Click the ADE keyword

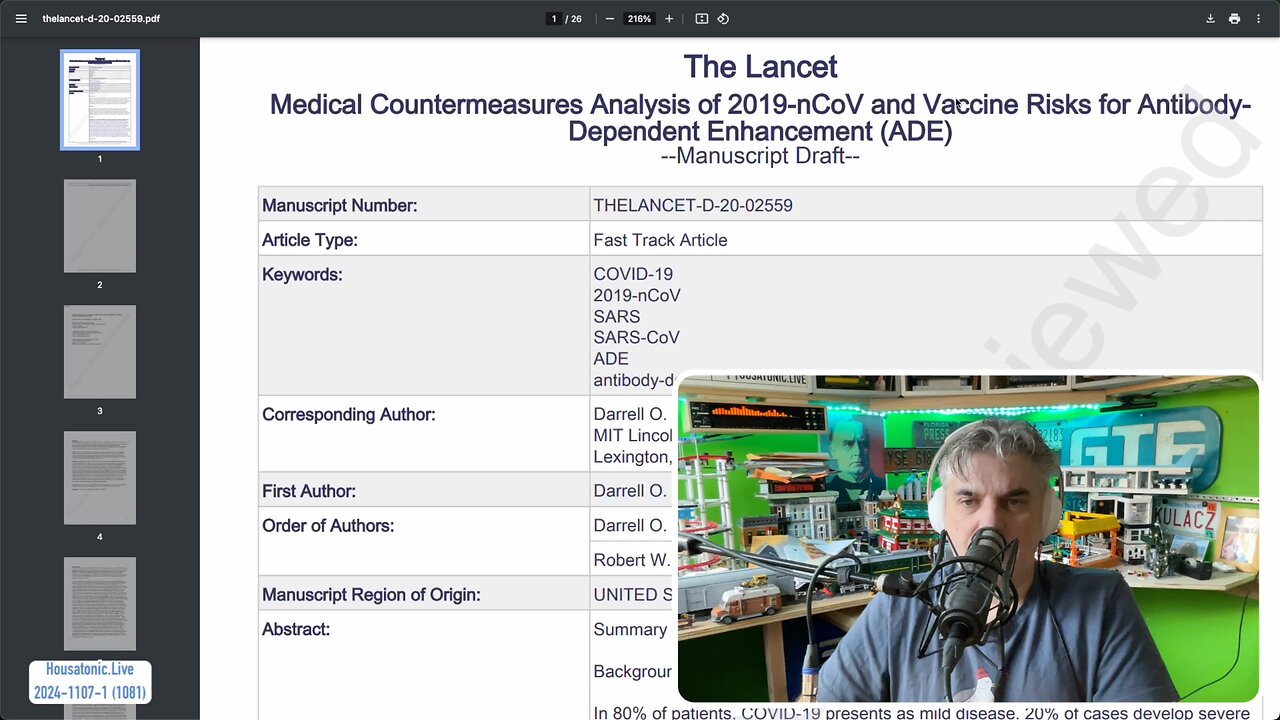[x=611, y=358]
